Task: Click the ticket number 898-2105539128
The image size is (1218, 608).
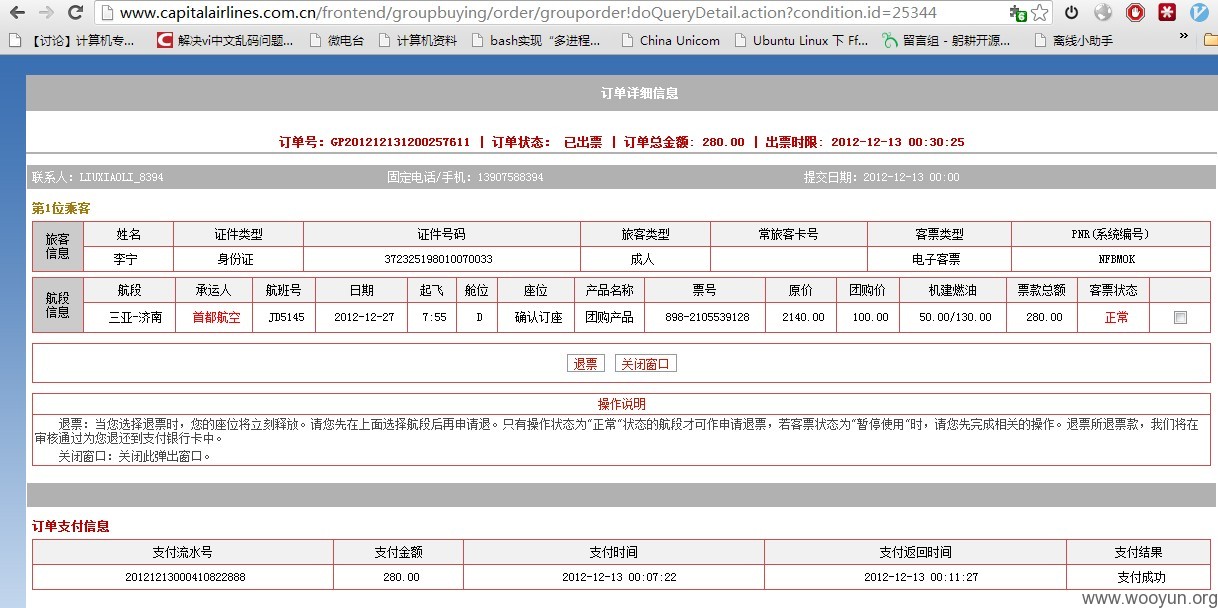Action: (707, 317)
